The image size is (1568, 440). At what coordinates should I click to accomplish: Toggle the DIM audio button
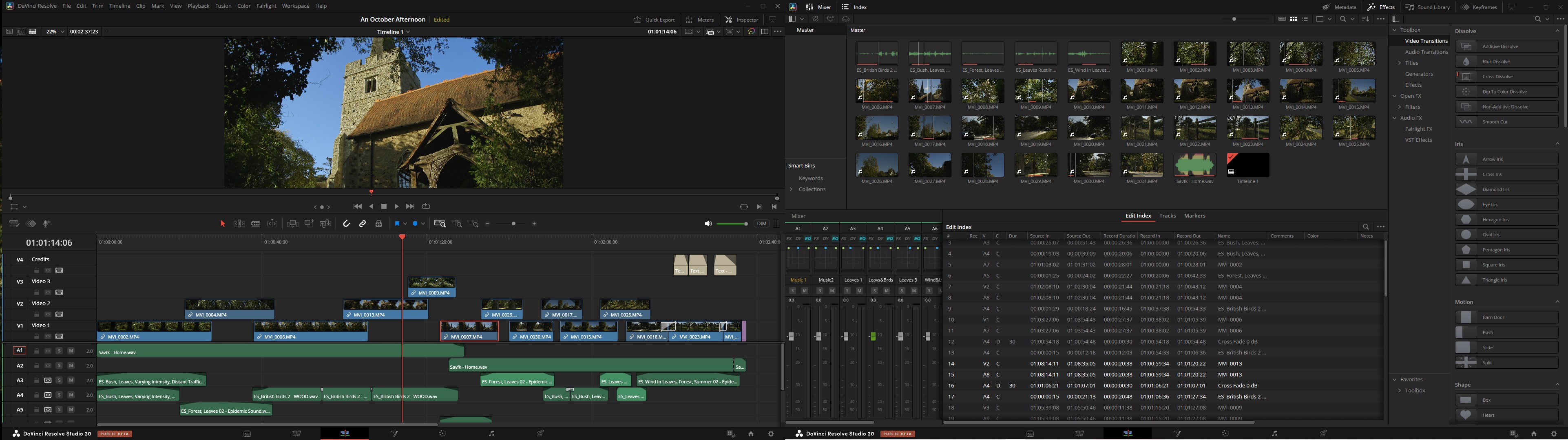pyautogui.click(x=761, y=224)
